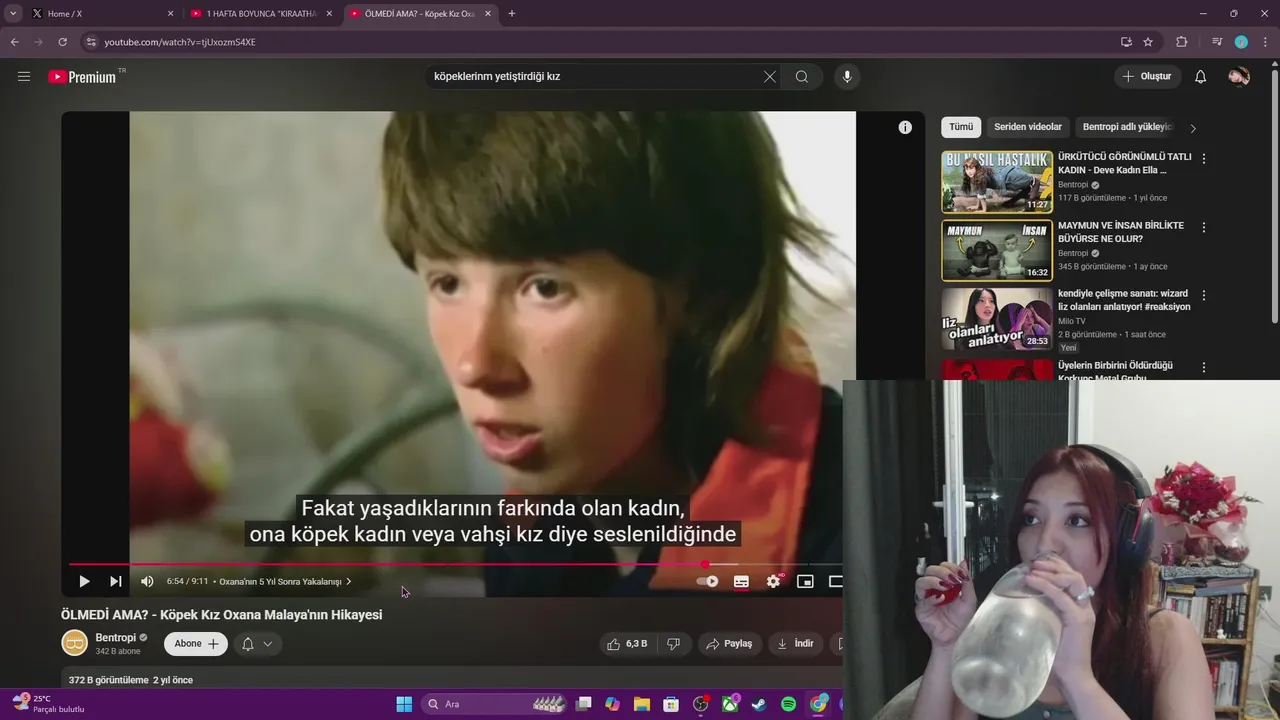Open YouTube notifications bell
This screenshot has height=720, width=1280.
(x=1201, y=76)
